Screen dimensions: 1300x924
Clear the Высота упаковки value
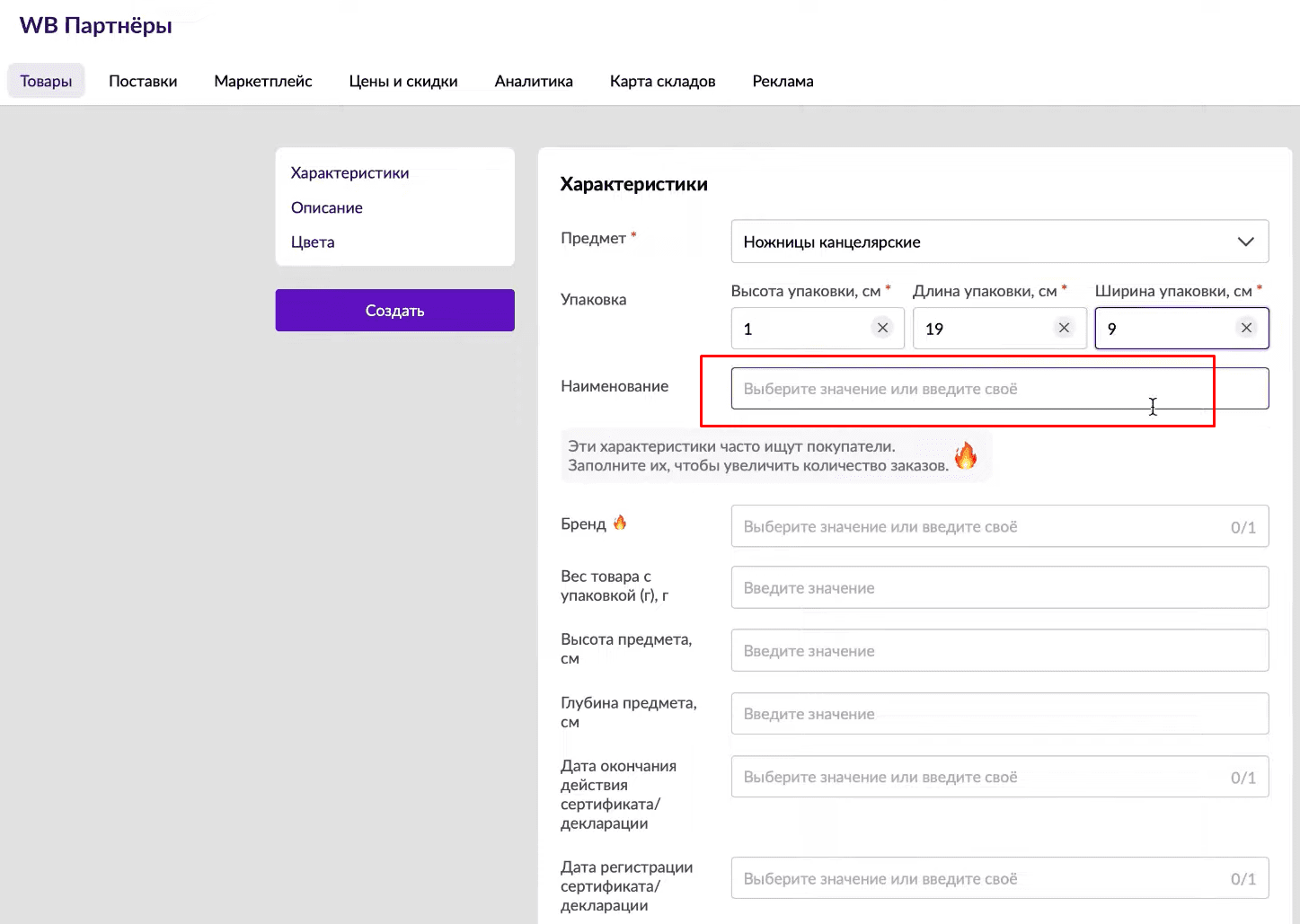pos(882,328)
